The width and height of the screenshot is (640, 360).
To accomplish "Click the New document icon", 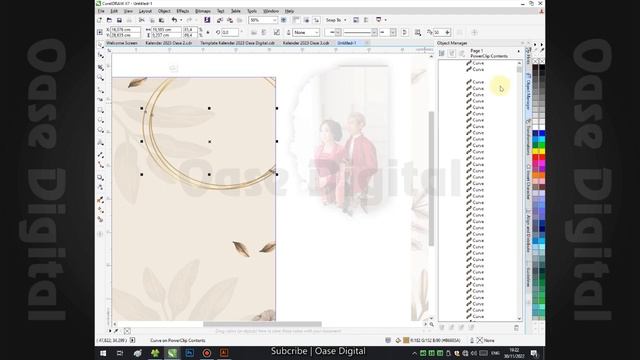I will coord(100,20).
